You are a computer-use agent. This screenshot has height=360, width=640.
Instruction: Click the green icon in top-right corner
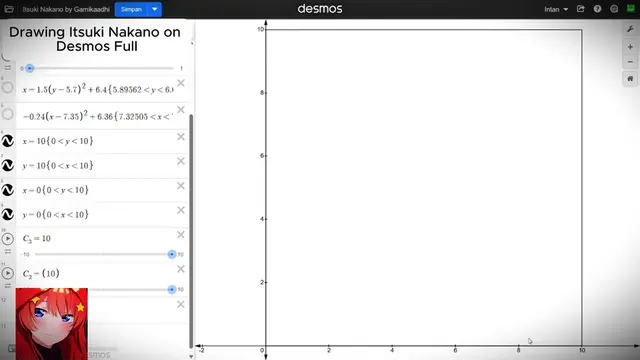point(631,9)
